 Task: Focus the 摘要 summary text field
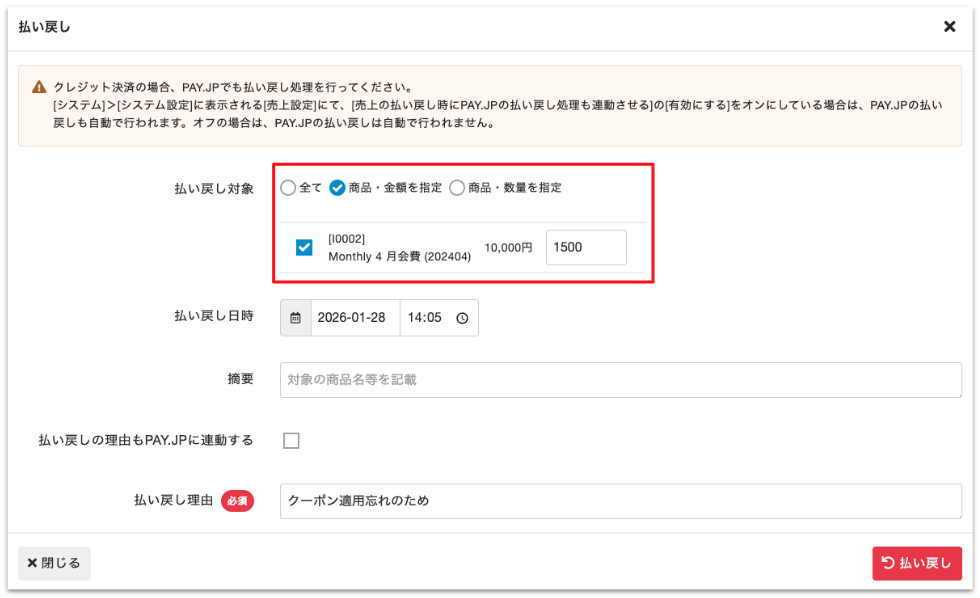620,380
